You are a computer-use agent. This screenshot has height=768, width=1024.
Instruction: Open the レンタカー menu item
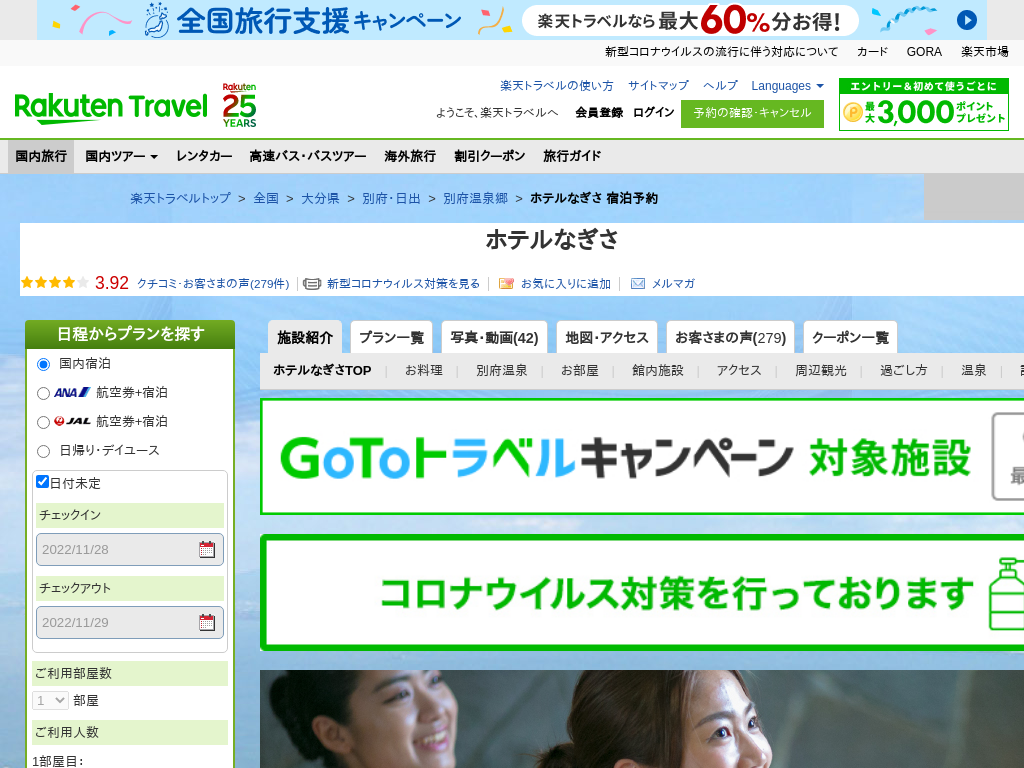point(204,156)
